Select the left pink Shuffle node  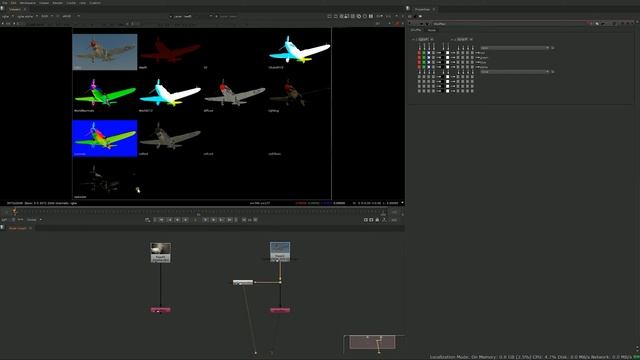point(160,310)
